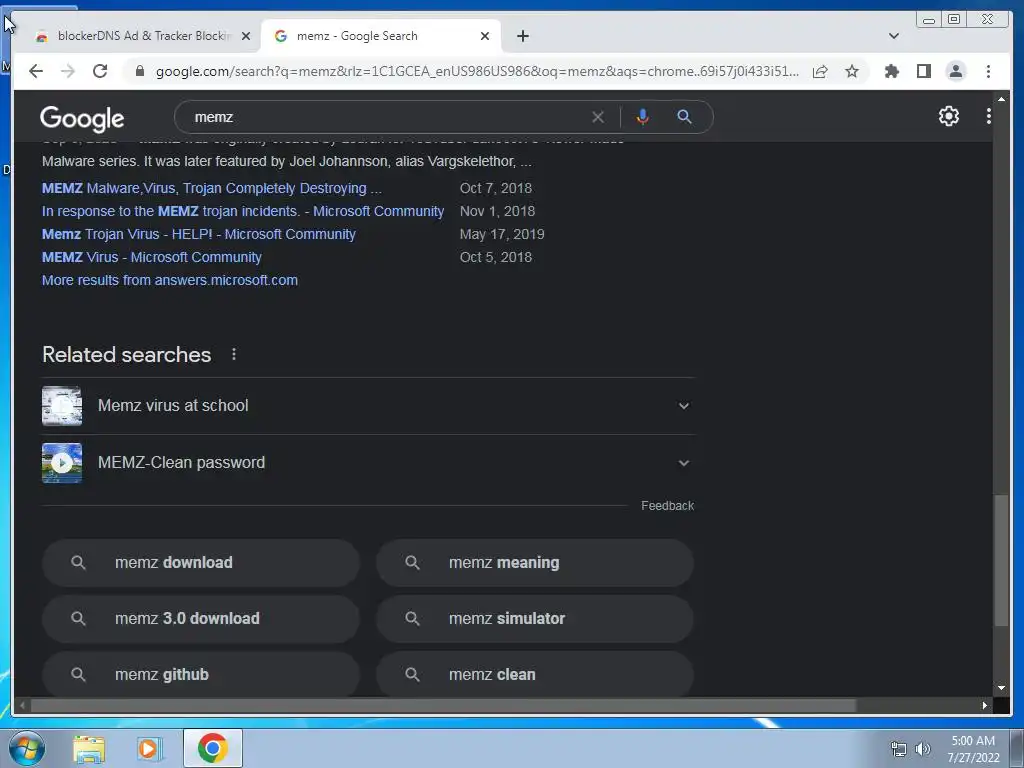The width and height of the screenshot is (1024, 768).
Task: Open the Chrome profile avatar
Action: pos(955,71)
